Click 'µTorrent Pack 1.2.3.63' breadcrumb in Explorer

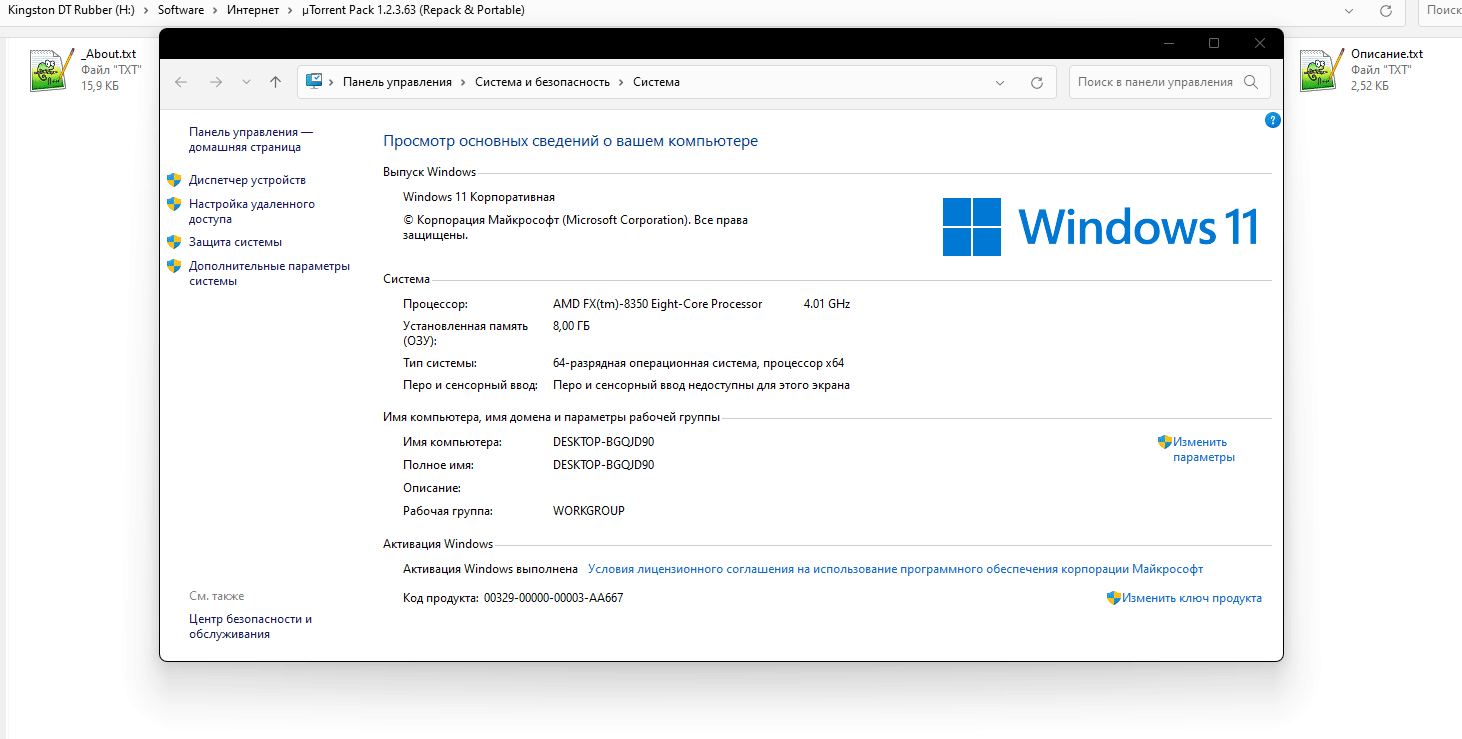coord(413,10)
